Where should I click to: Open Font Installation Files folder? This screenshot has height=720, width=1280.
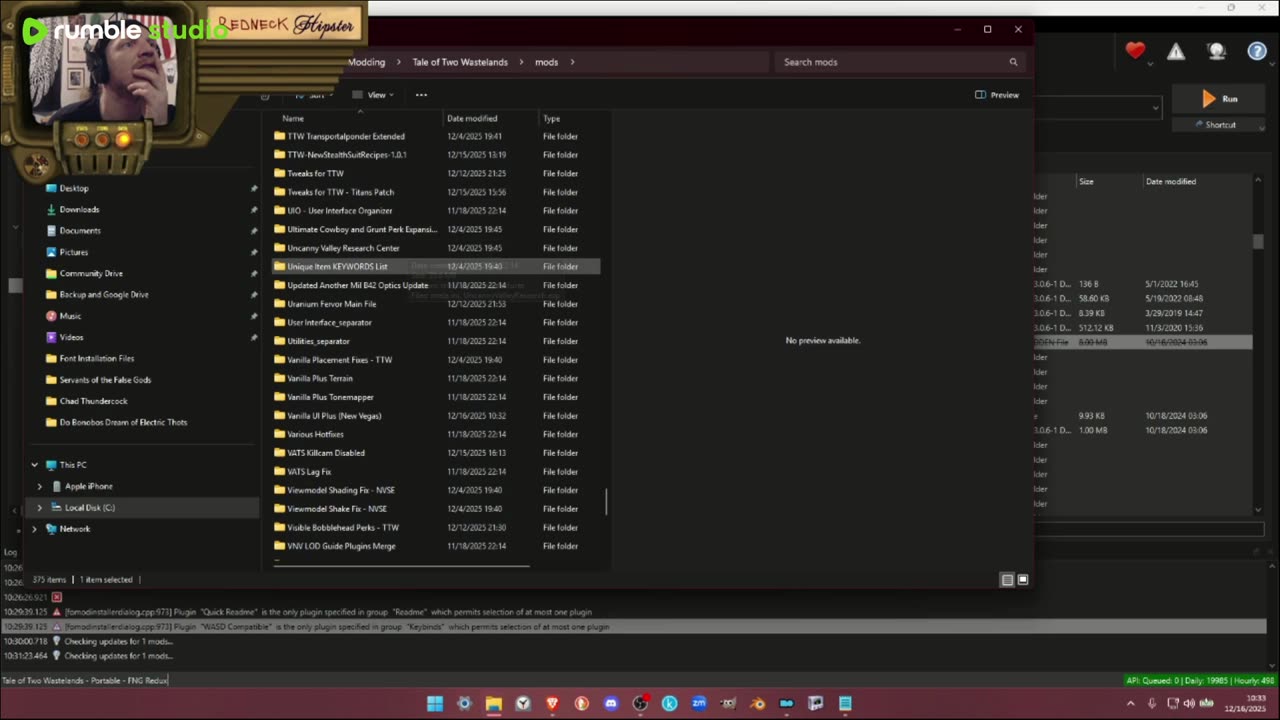96,358
